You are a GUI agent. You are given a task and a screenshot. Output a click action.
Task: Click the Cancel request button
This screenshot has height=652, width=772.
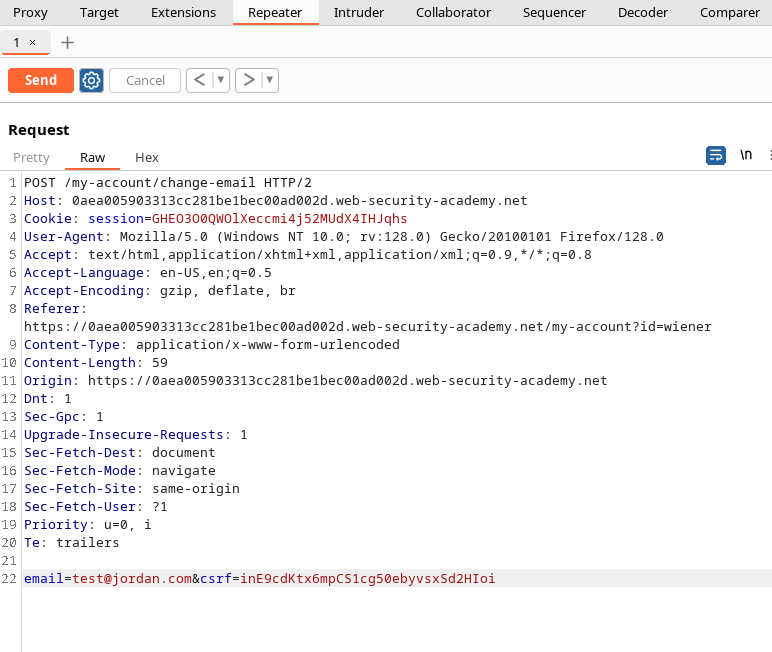coord(145,80)
